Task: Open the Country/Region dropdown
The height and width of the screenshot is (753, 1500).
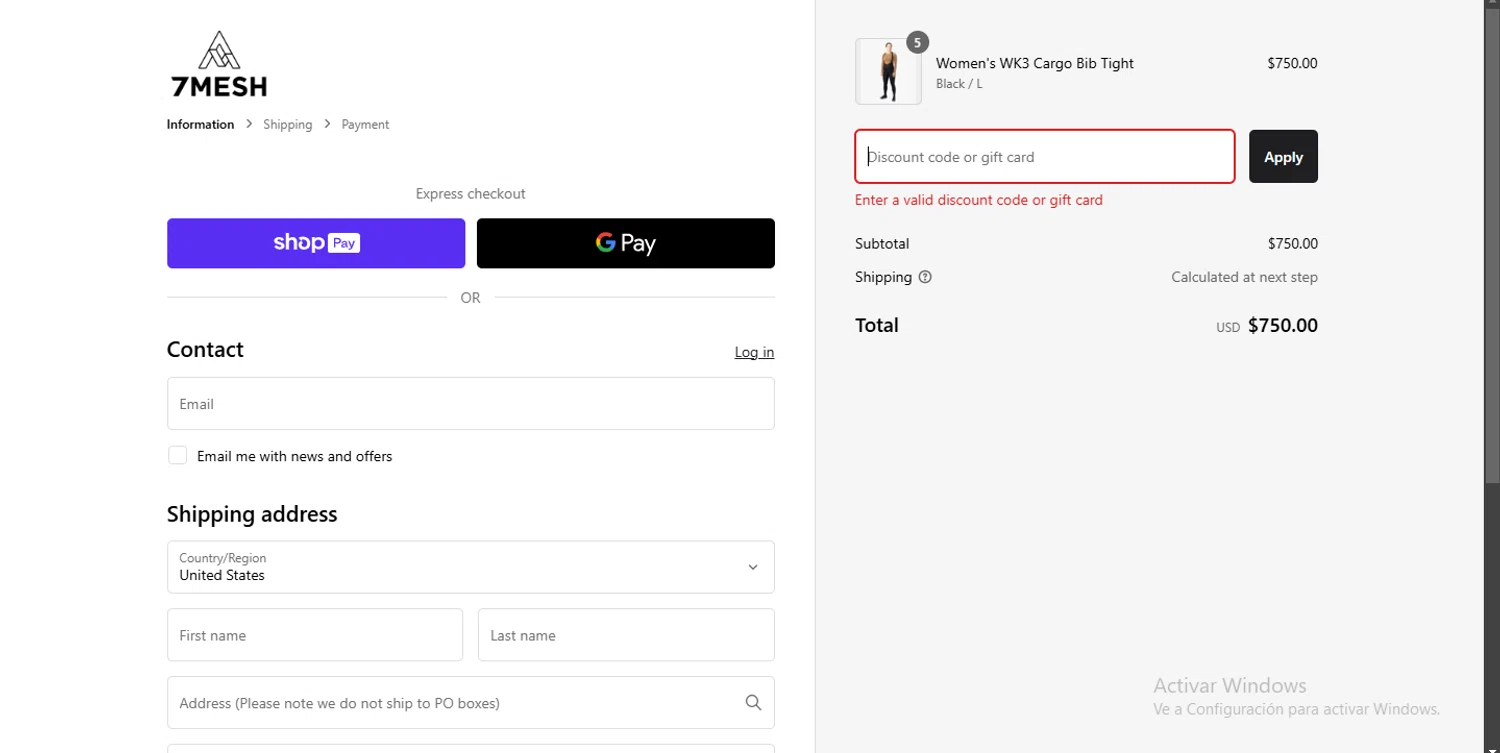Action: click(471, 567)
